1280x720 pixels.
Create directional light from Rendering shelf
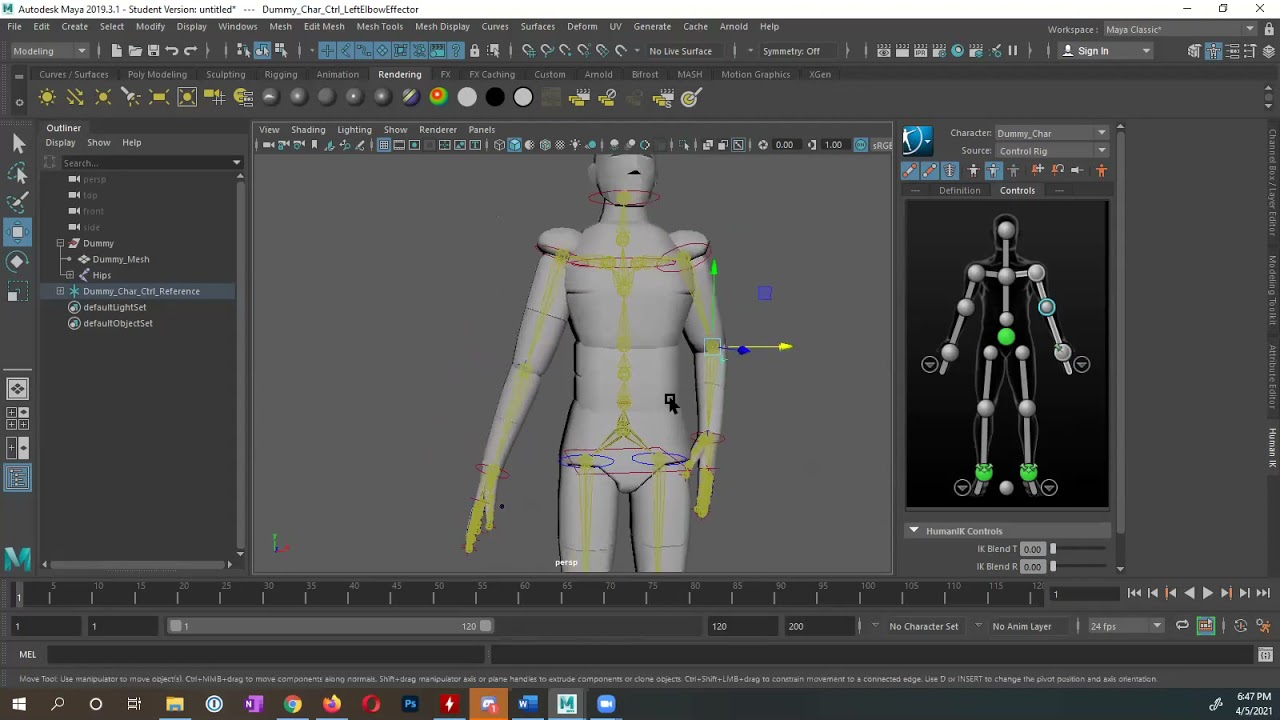pos(75,97)
